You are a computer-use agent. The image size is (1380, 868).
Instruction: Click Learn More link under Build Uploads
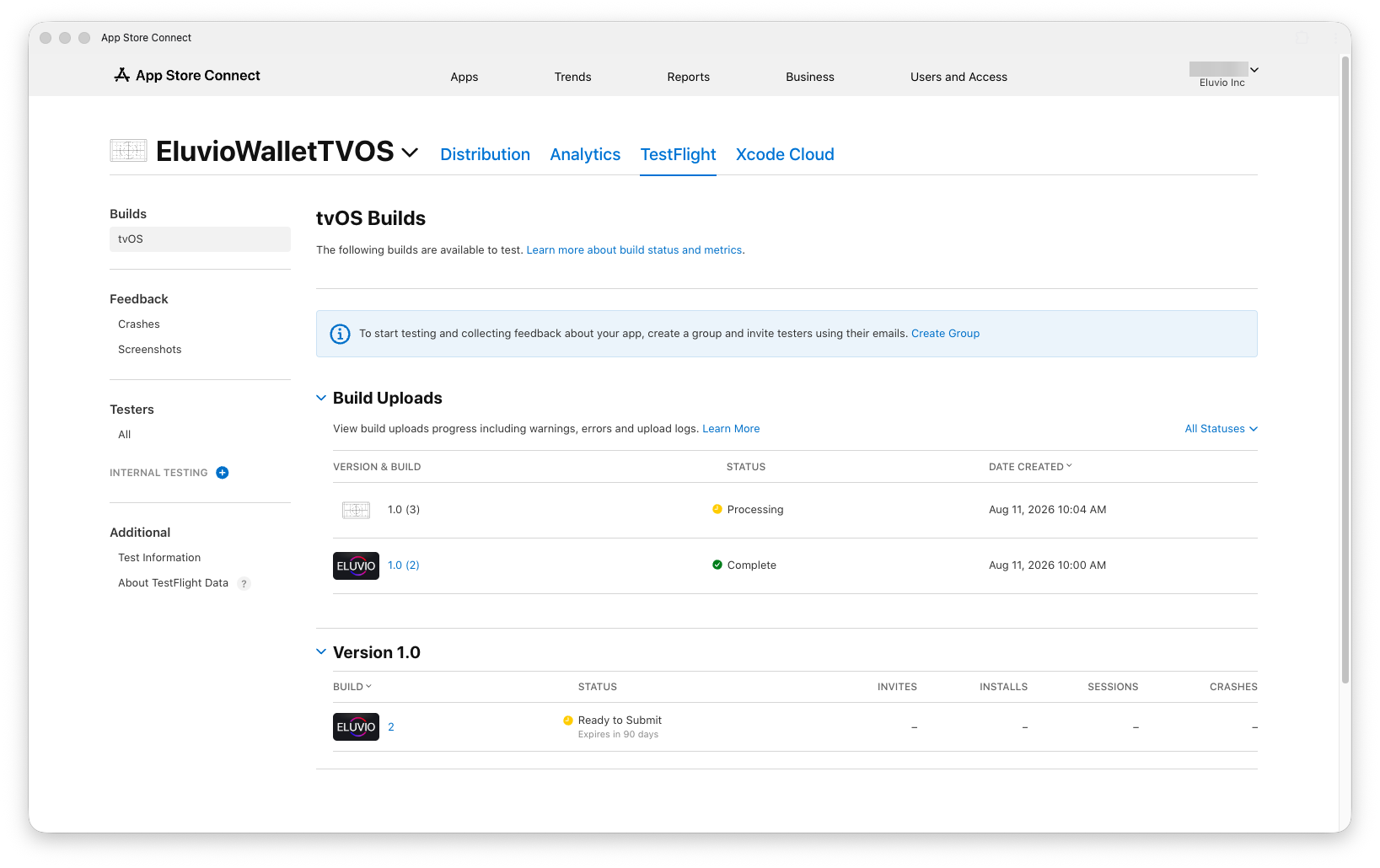[x=731, y=429]
